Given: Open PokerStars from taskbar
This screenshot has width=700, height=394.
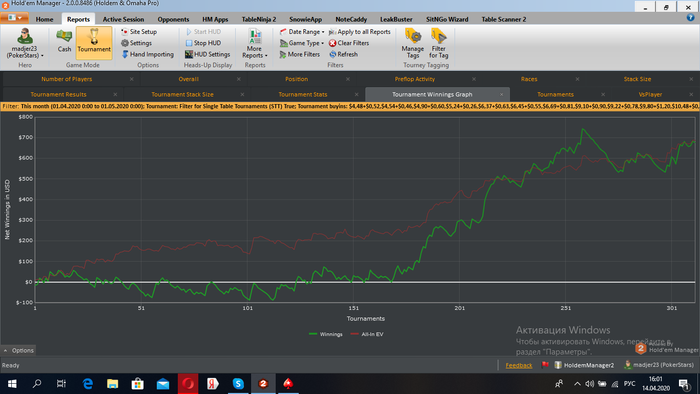Looking at the screenshot, I should (288, 383).
